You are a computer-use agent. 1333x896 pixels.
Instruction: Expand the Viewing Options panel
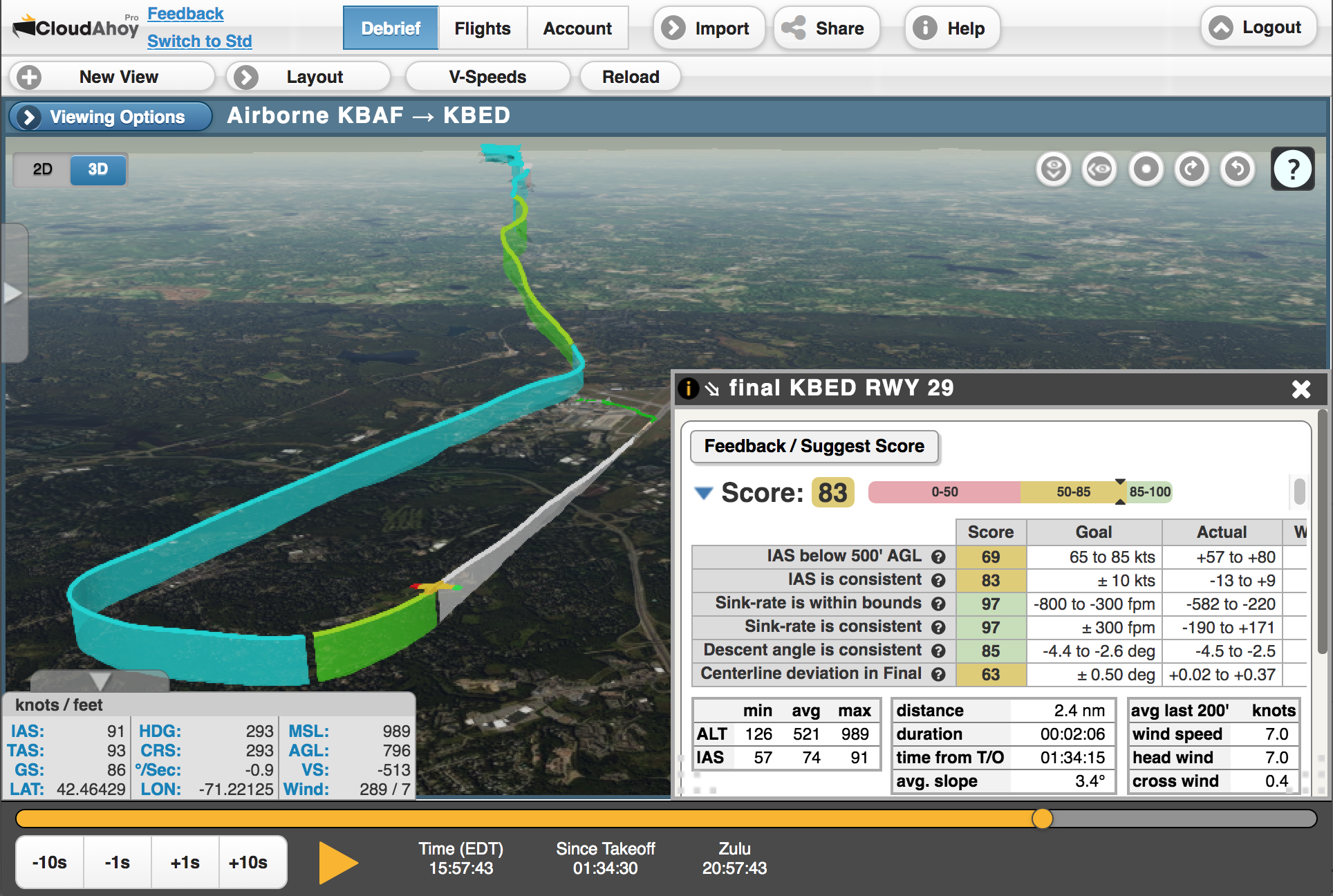point(111,117)
